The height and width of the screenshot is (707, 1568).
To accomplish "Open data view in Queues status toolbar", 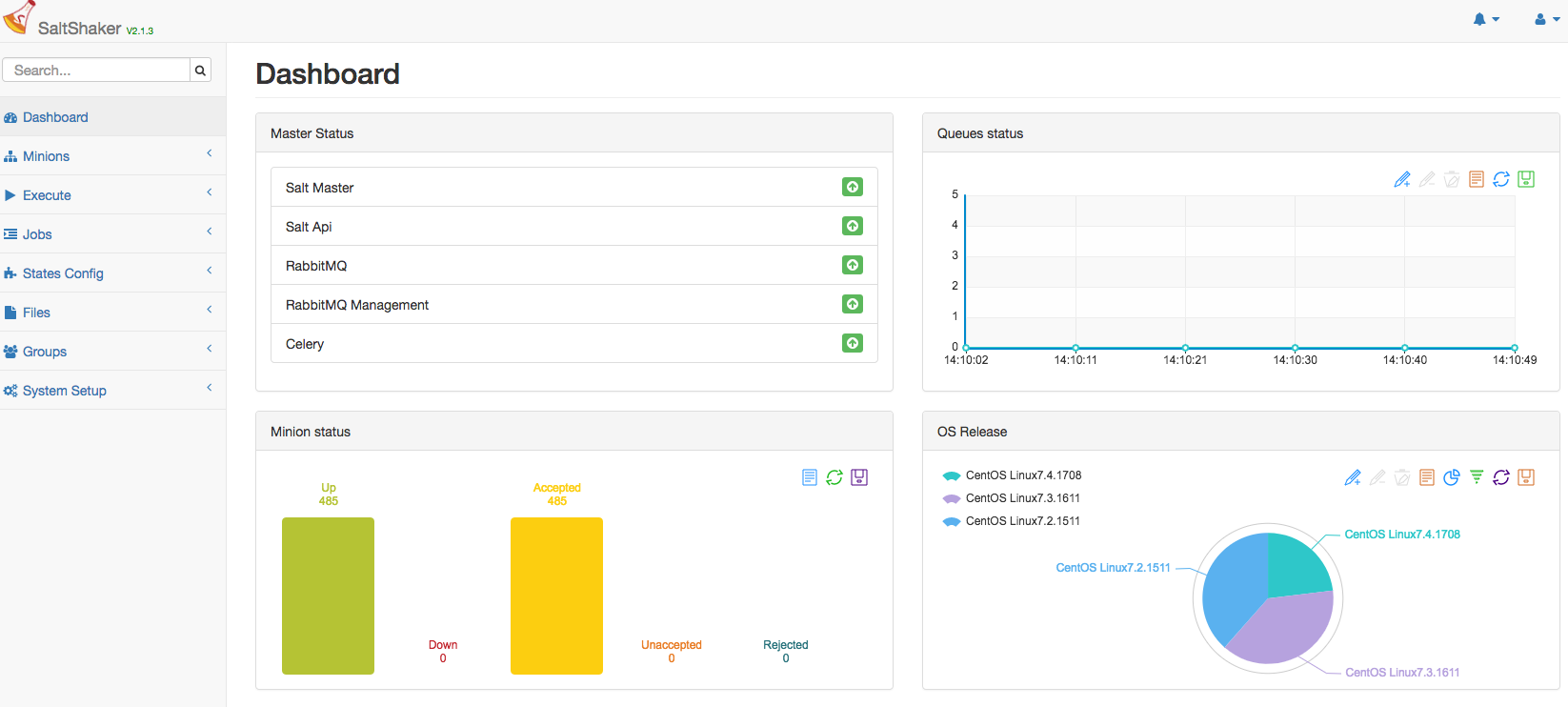I will click(1477, 179).
